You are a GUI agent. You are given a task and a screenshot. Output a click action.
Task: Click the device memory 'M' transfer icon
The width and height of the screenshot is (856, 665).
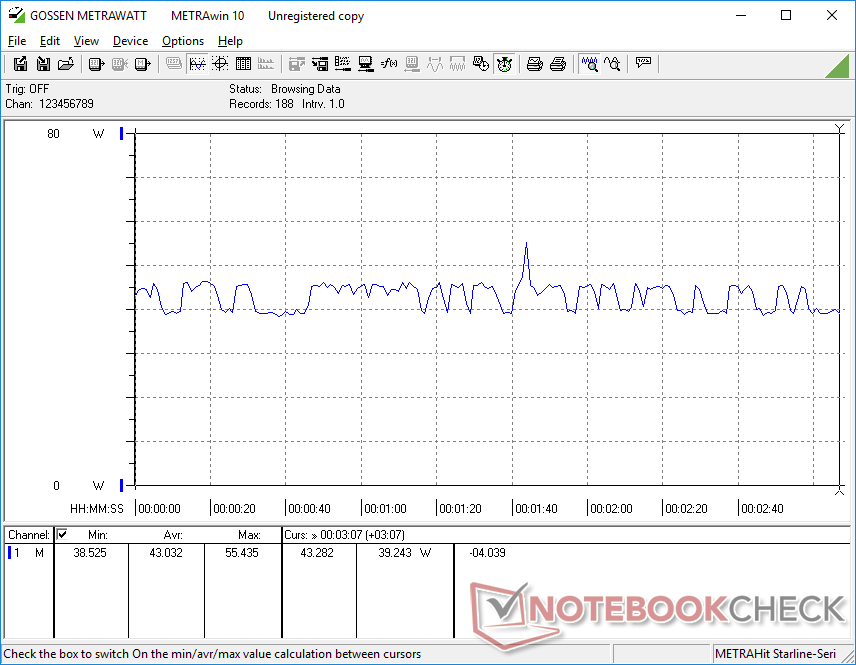[142, 64]
